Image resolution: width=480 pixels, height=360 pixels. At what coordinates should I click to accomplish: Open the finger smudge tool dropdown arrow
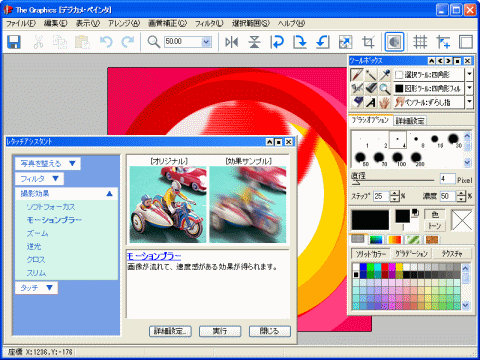[469, 102]
